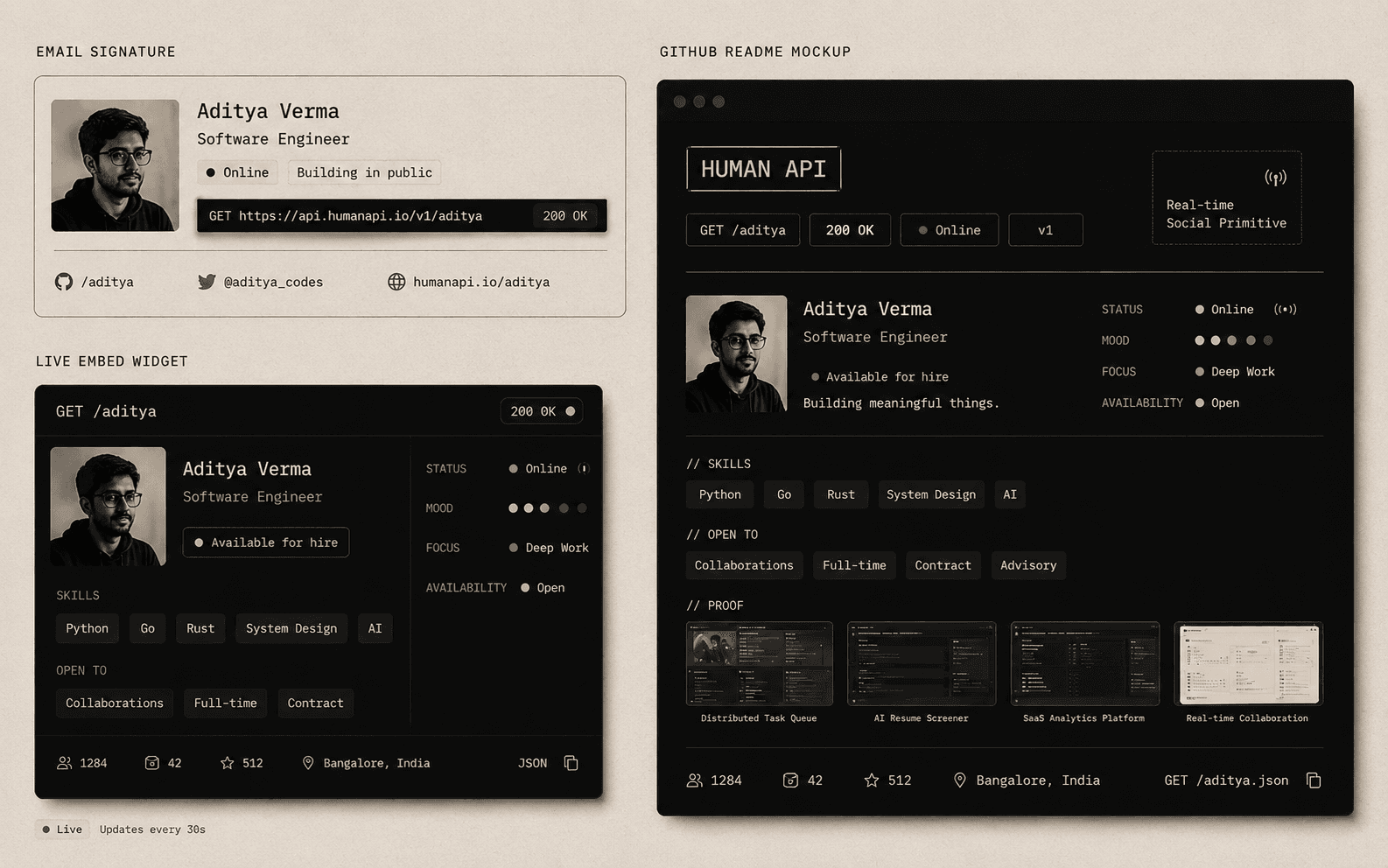Select the AI skill tag in widget
The image size is (1388, 868).
click(x=375, y=628)
